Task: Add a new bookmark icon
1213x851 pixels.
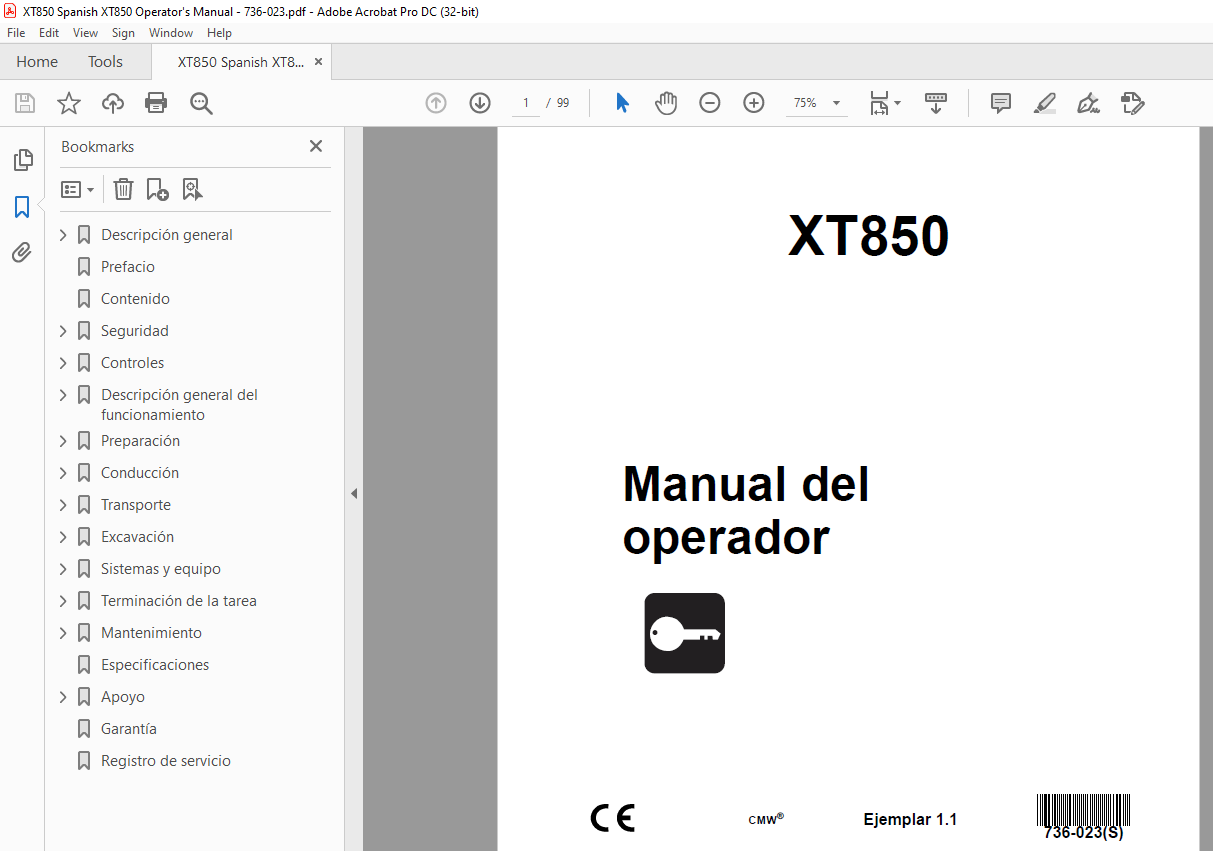Action: 157,189
